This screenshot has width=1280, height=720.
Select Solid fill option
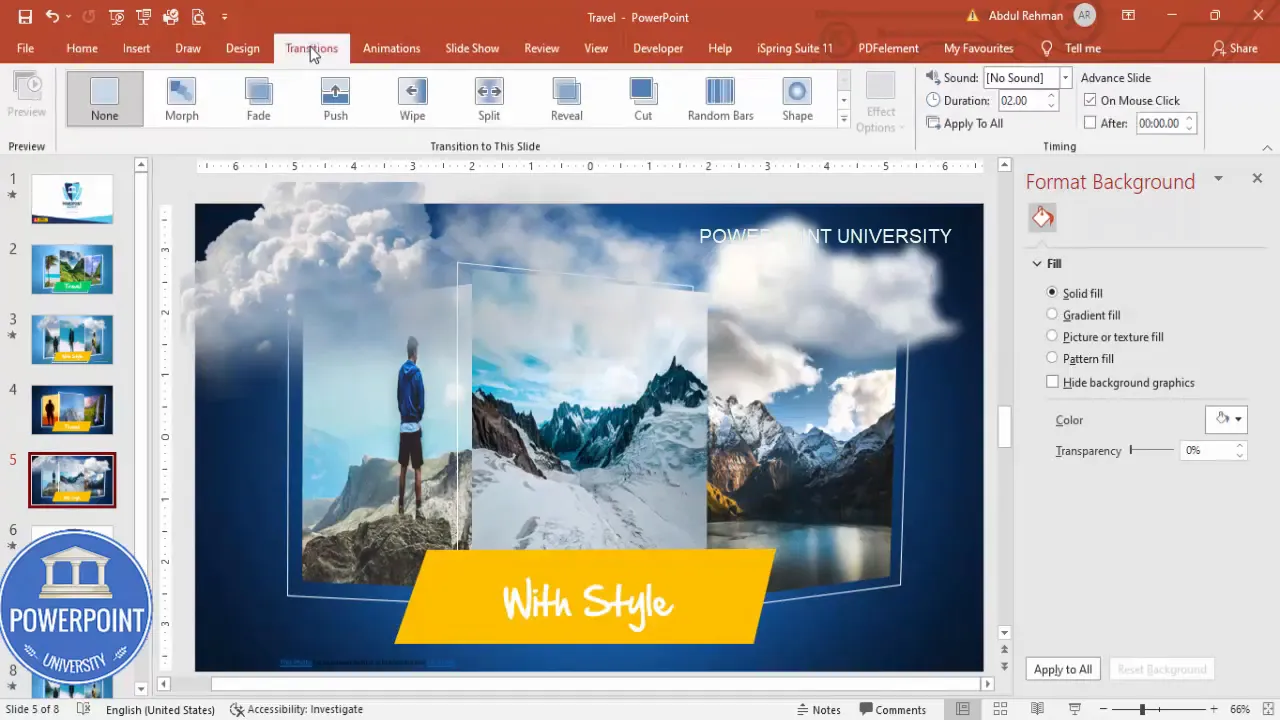click(1052, 293)
